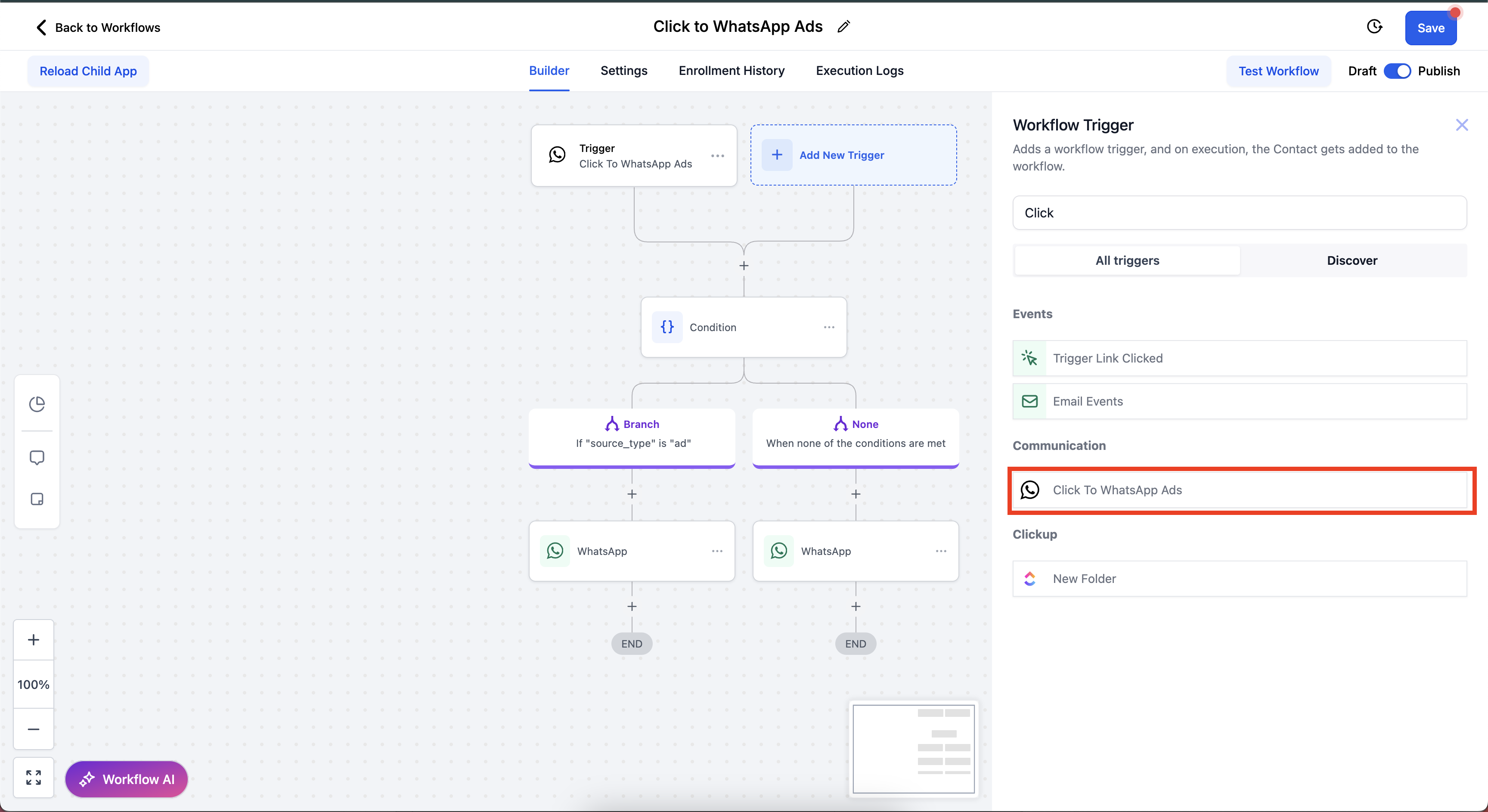Open version history clock icon
The image size is (1488, 812).
(x=1374, y=27)
